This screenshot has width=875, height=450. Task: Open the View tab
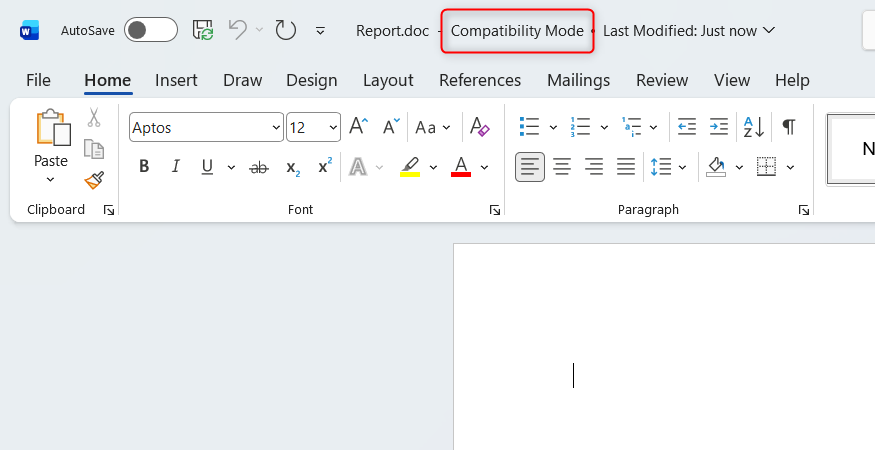732,80
